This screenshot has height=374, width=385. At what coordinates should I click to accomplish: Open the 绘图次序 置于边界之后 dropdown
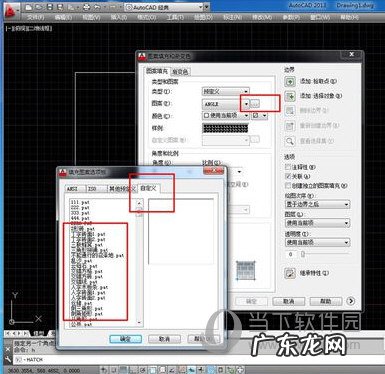coord(317,204)
